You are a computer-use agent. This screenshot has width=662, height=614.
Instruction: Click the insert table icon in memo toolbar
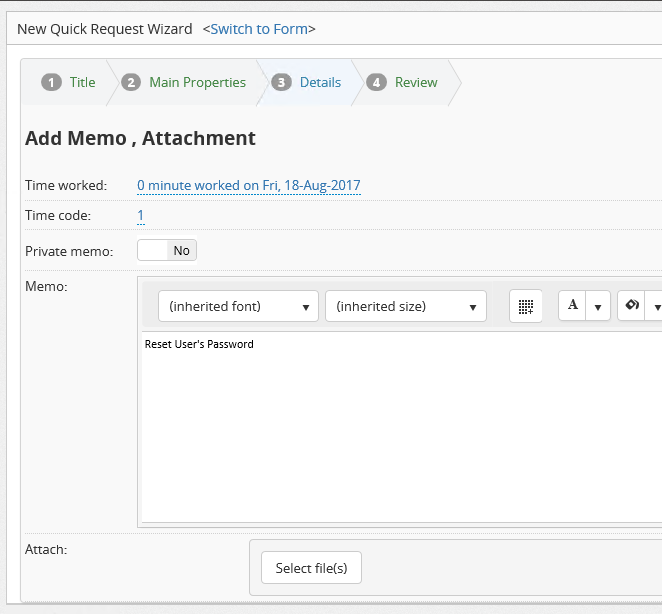[526, 306]
